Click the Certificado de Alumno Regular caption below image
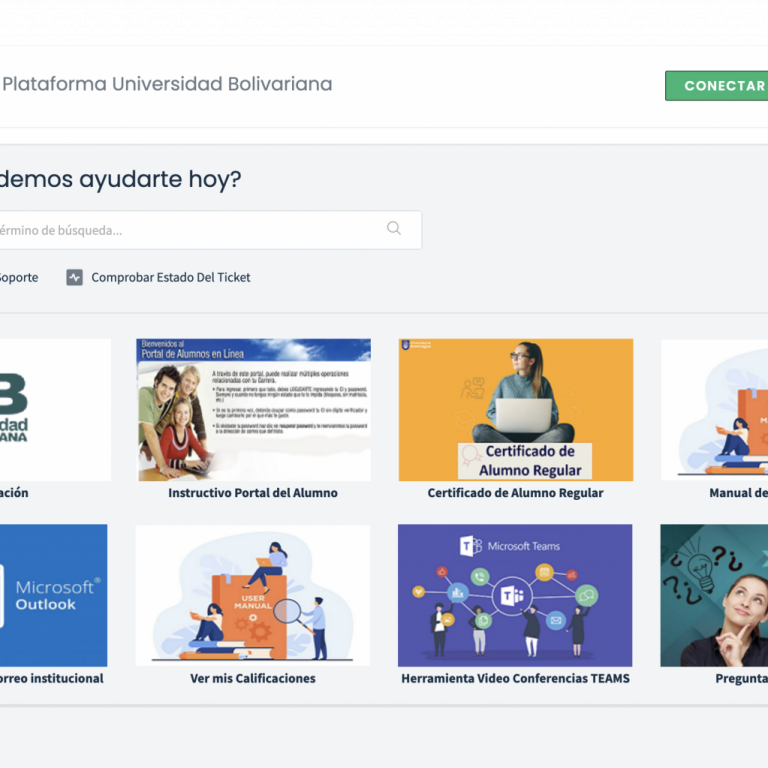This screenshot has width=768, height=768. 515,493
